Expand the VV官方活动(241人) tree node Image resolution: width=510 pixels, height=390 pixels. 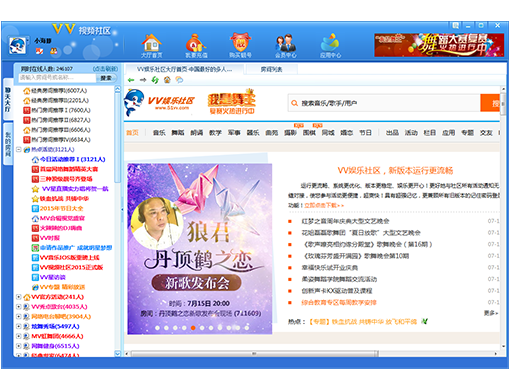point(19,297)
